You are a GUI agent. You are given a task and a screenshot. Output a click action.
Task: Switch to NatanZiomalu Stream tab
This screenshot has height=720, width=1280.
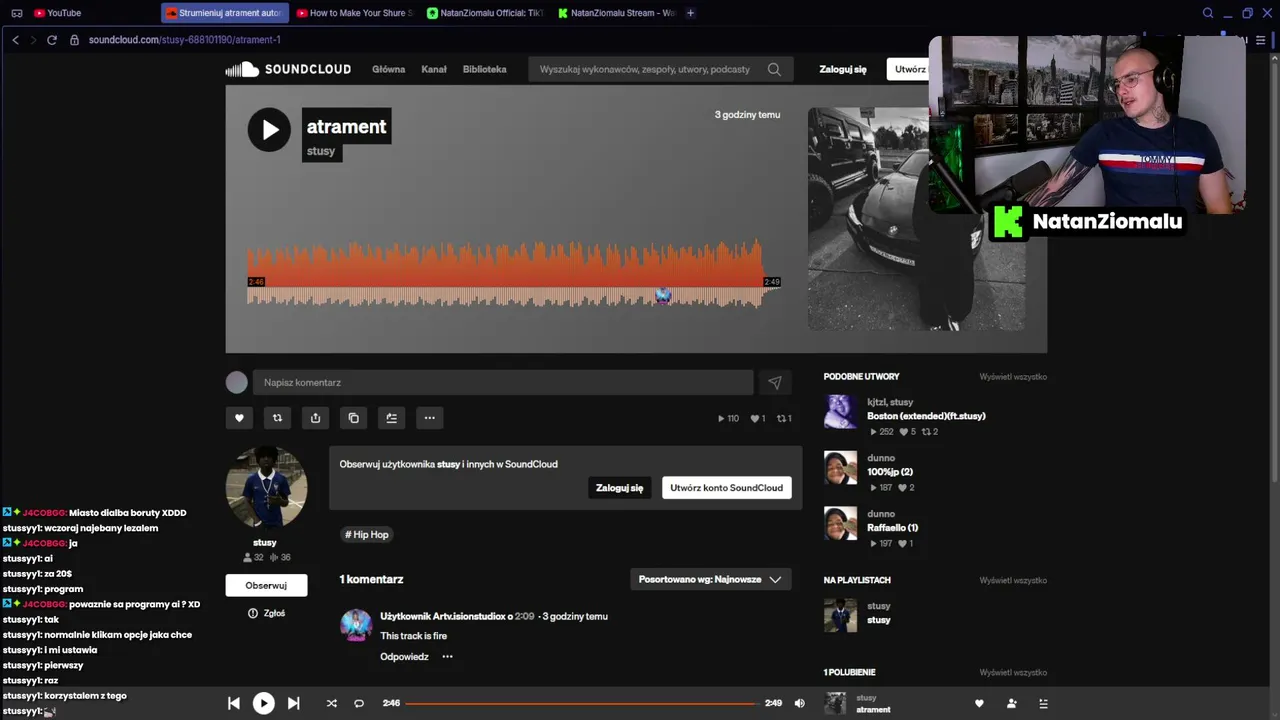(x=616, y=13)
